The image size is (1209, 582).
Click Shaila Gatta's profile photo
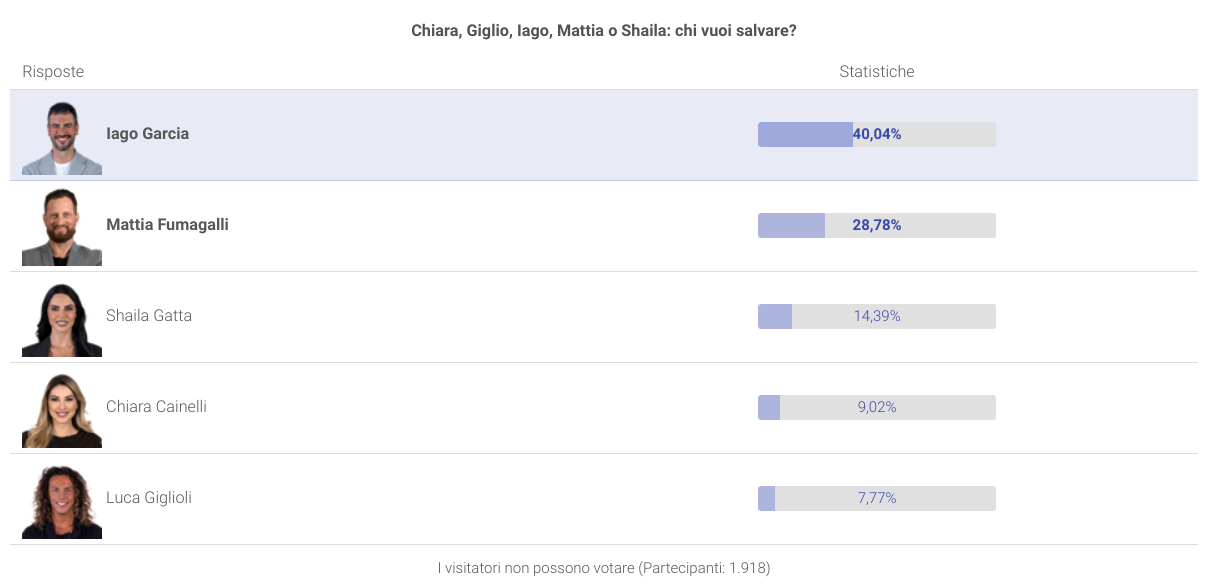[x=62, y=317]
